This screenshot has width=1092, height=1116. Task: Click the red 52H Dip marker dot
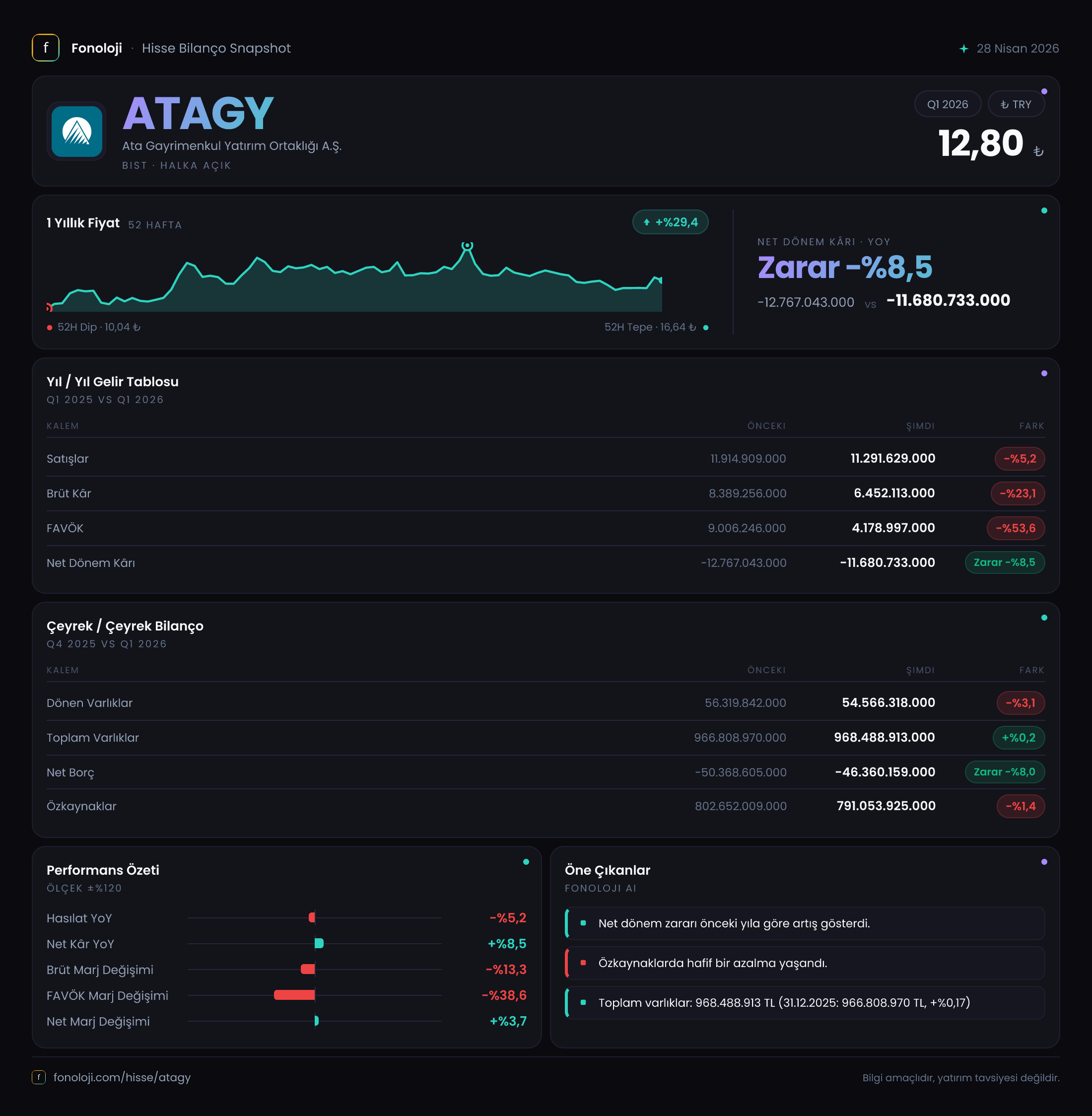coord(50,328)
